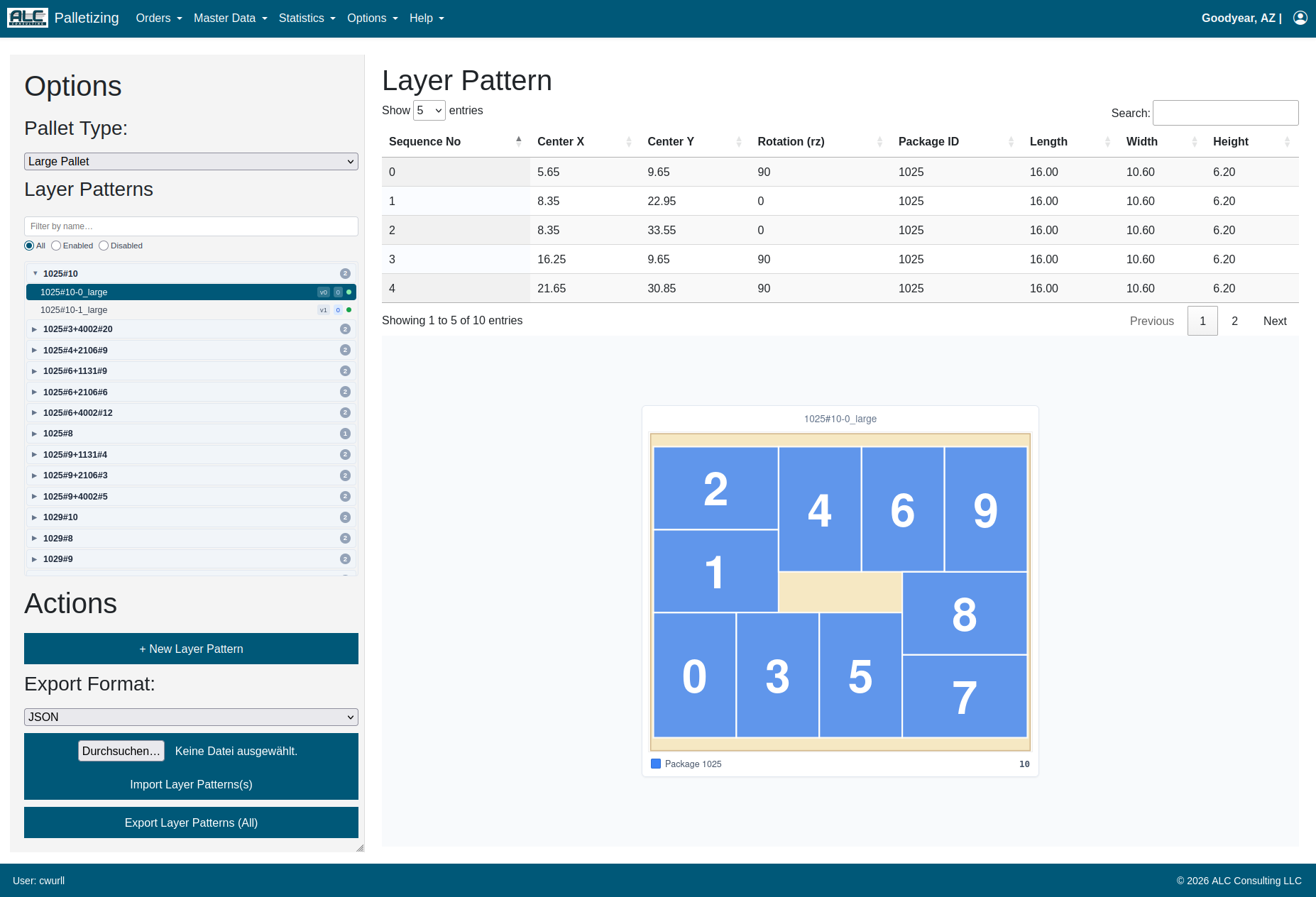Click Export Layer Patterns (All) button
Viewport: 1316px width, 897px height.
coord(191,822)
